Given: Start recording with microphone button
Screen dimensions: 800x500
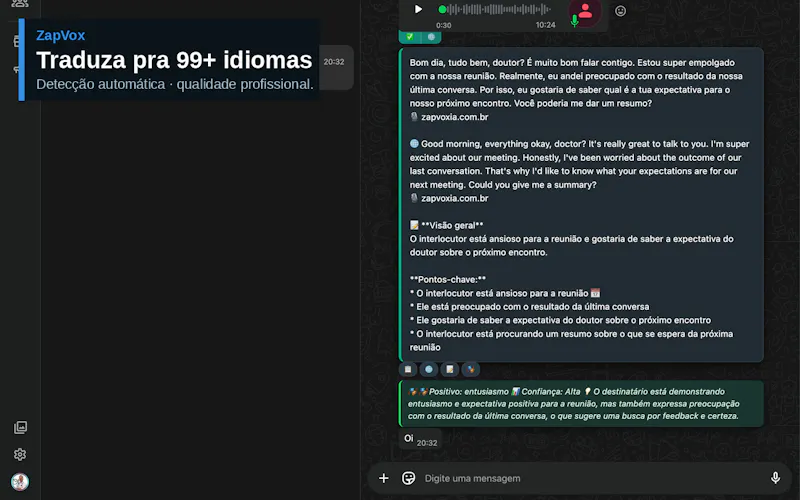Looking at the screenshot, I should click(775, 478).
